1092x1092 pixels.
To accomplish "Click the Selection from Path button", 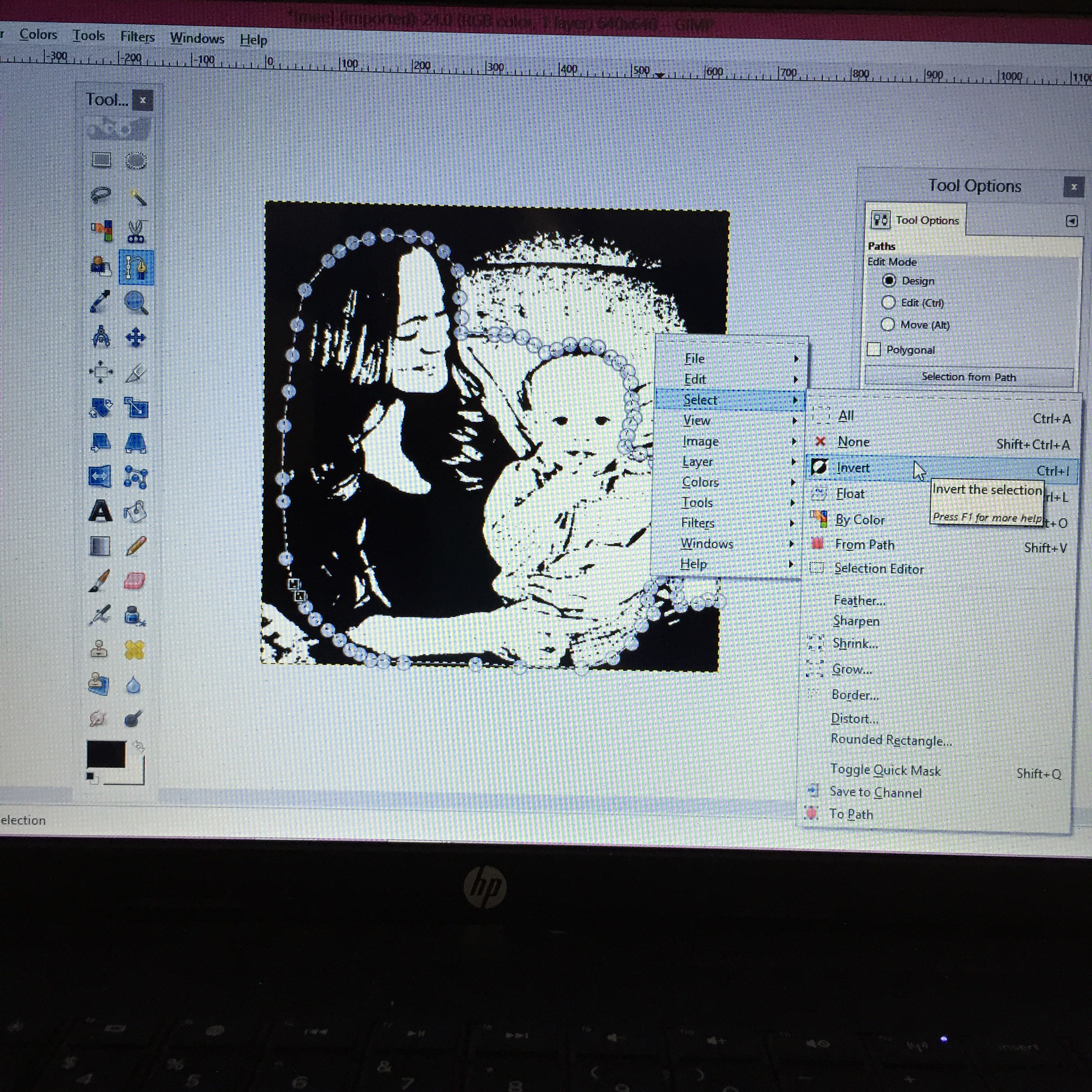I will pyautogui.click(x=969, y=377).
